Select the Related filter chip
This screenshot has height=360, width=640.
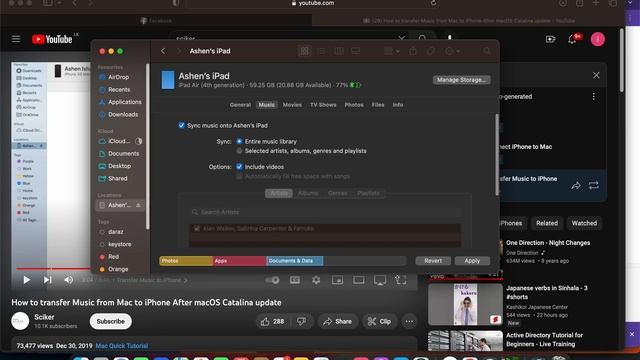(x=547, y=223)
